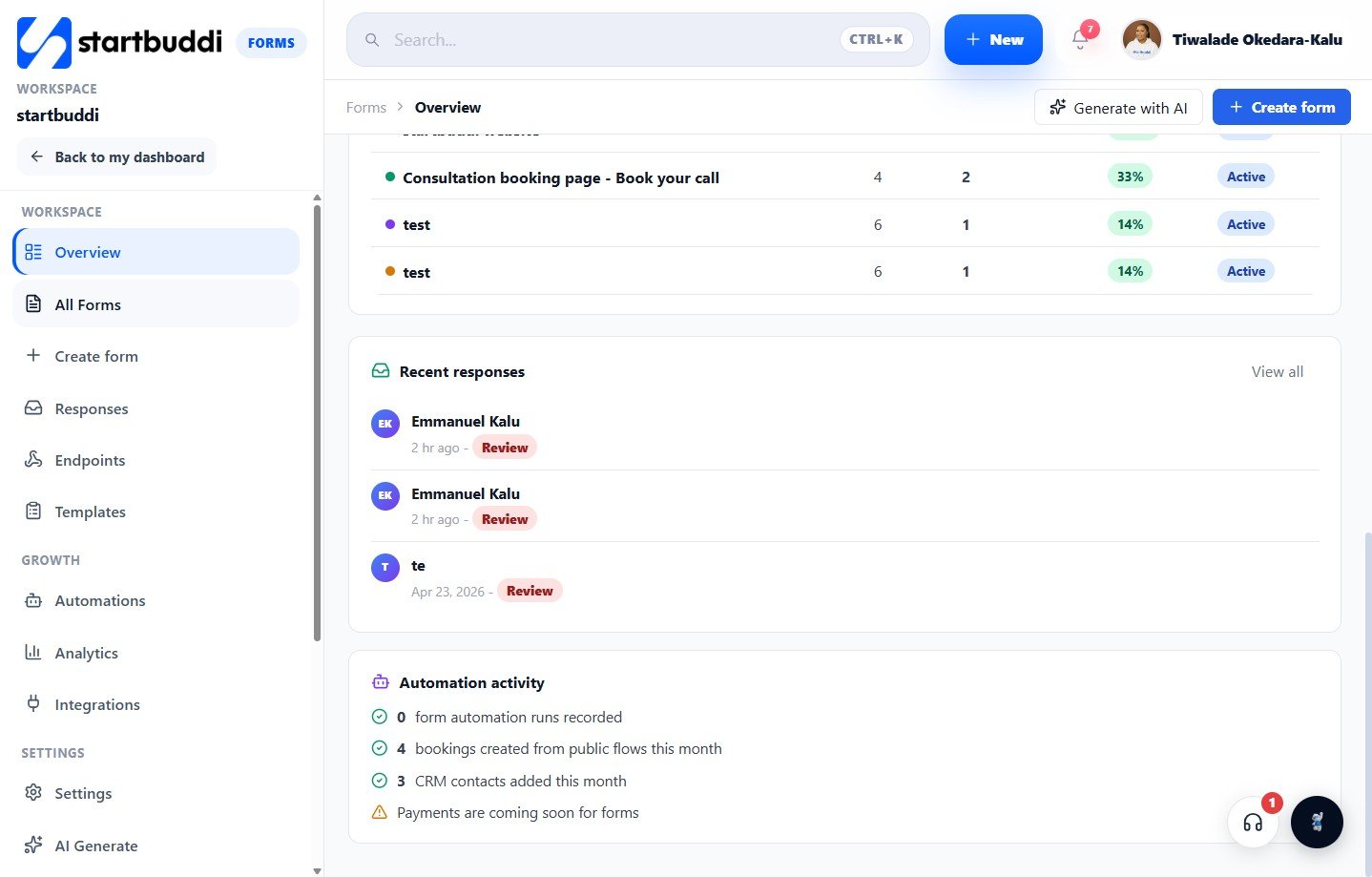Screen dimensions: 1372x877
Task: Click the Overview grid icon
Action: [x=33, y=252]
